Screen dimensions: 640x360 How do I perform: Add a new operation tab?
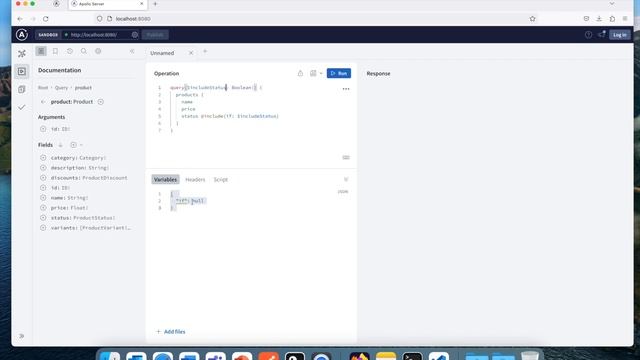(x=205, y=52)
